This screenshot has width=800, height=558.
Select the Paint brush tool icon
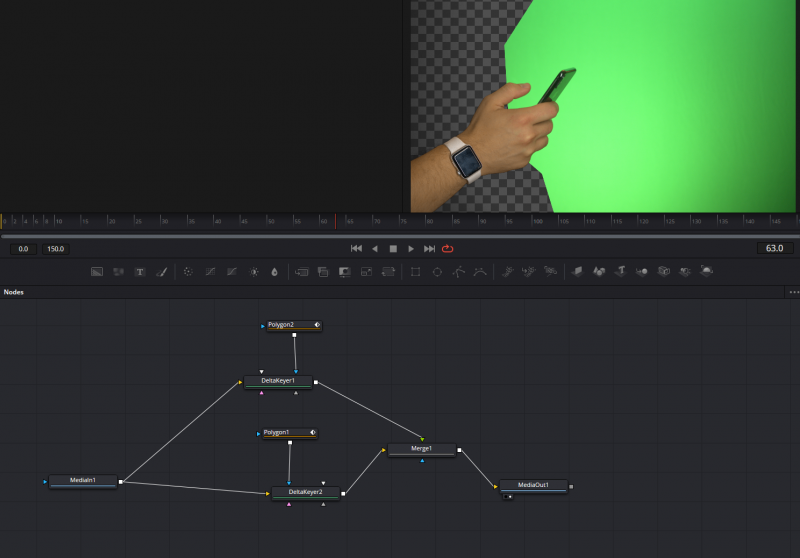click(161, 271)
